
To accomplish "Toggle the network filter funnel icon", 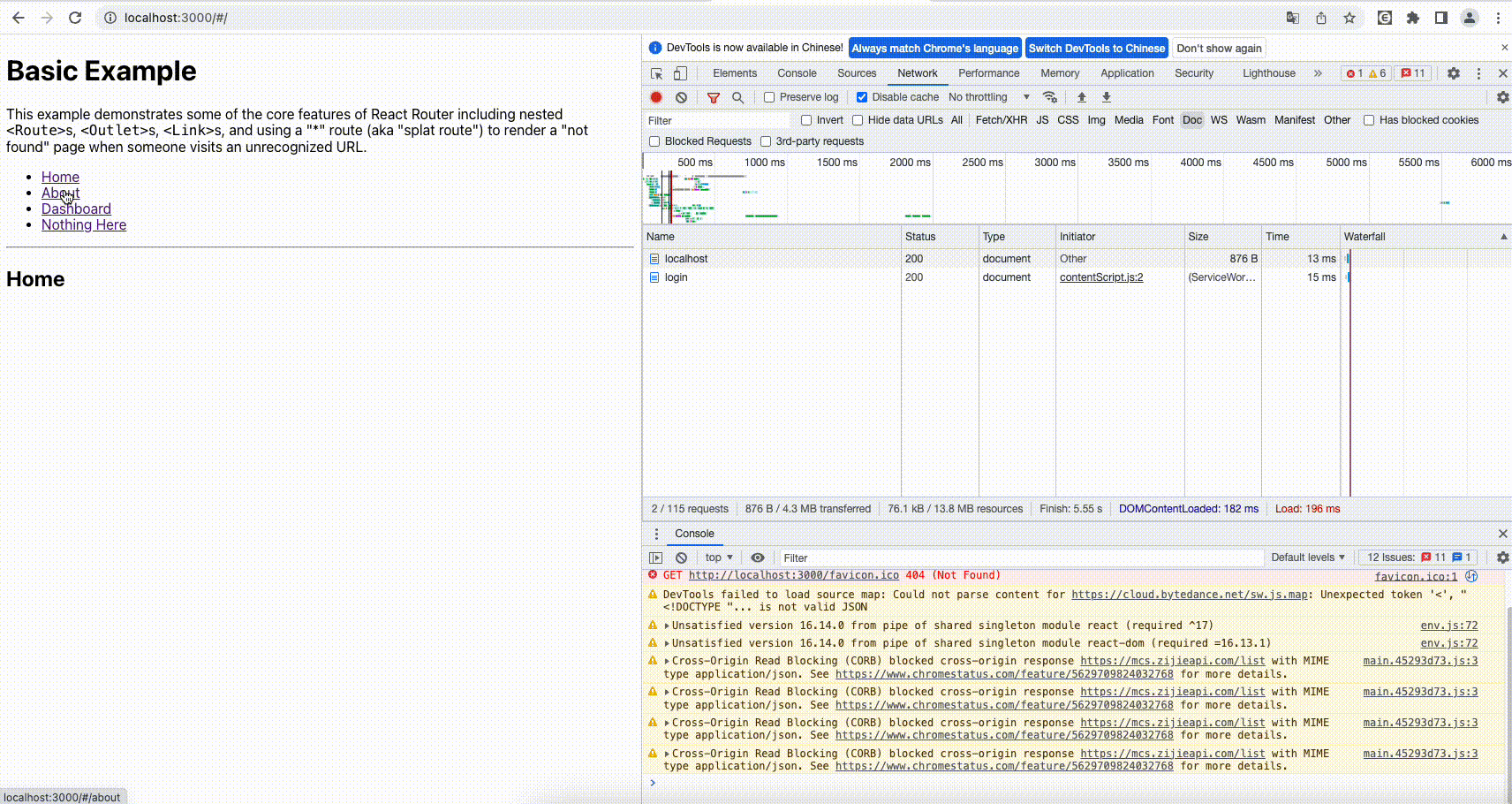I will tap(714, 97).
